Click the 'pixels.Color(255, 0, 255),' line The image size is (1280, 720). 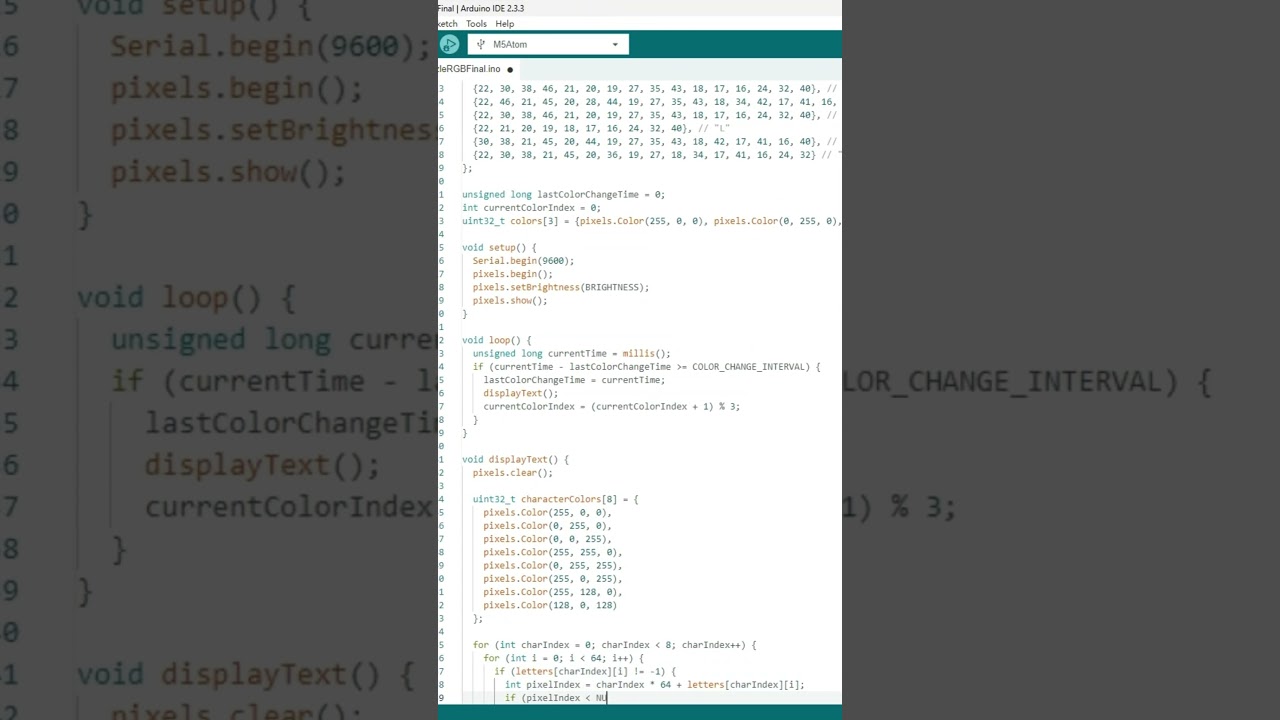click(x=553, y=578)
